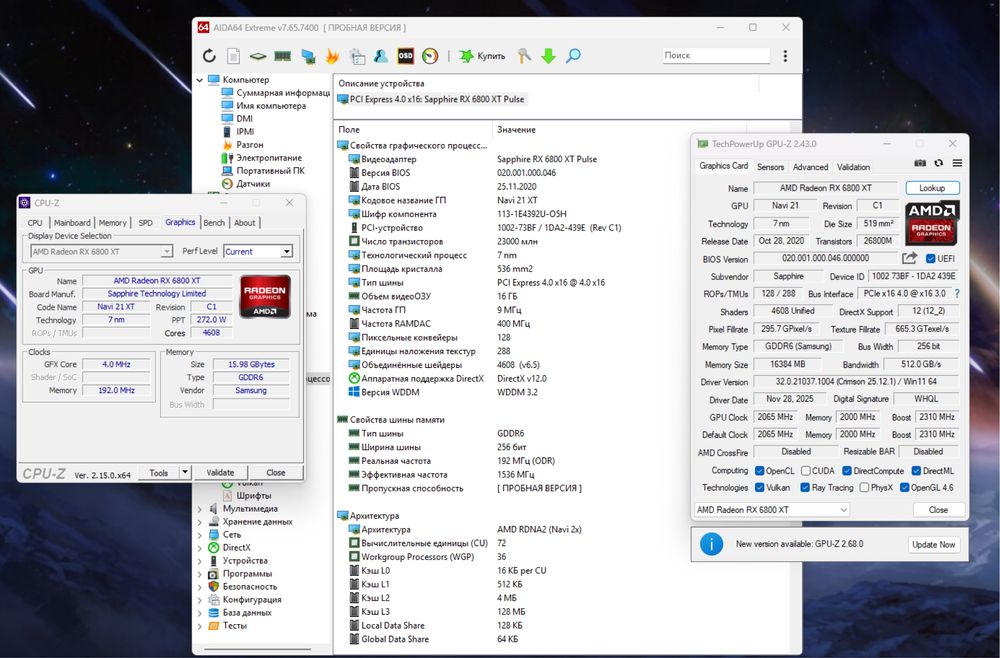Open the GPU selection dropdown in GPU-Z
The width and height of the screenshot is (1000, 658).
coord(770,510)
